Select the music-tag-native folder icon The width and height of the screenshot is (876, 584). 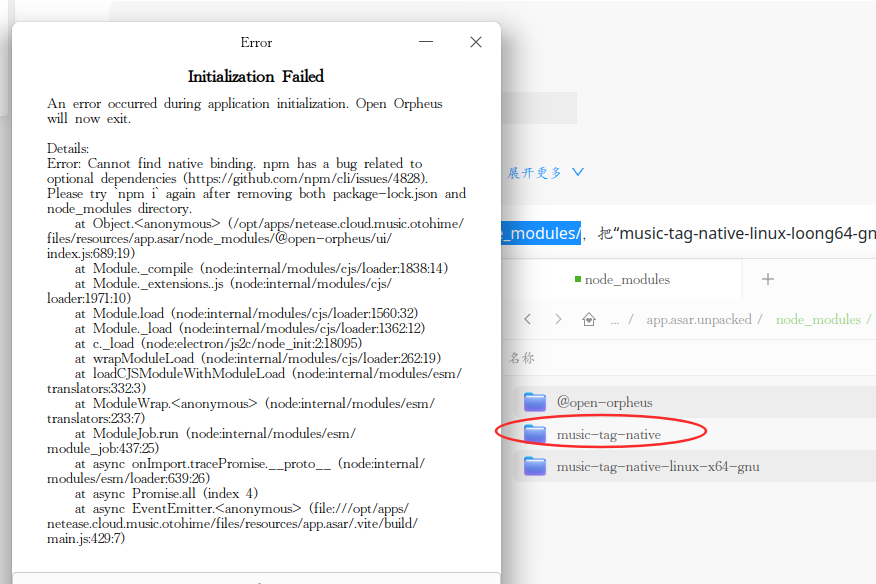click(535, 434)
